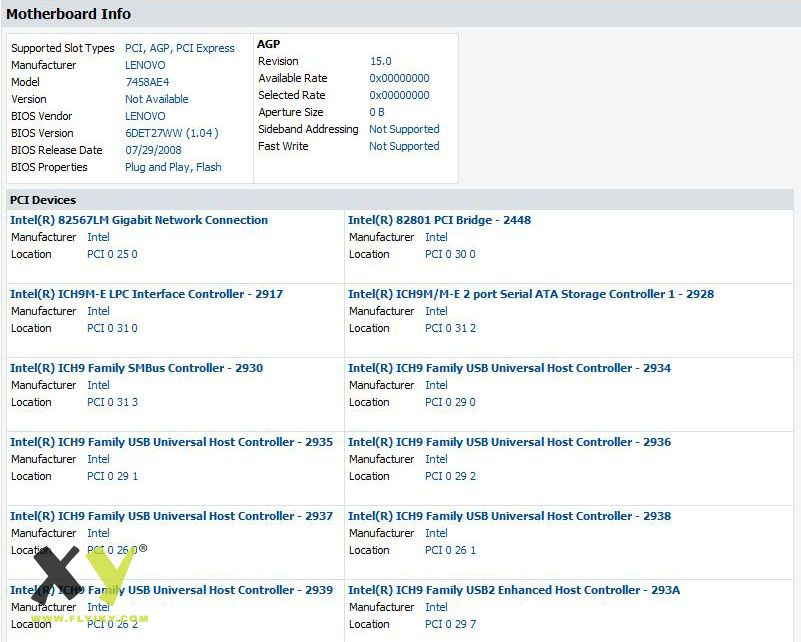Select Intel manufacturer under USB Host Controller 2938

click(436, 533)
